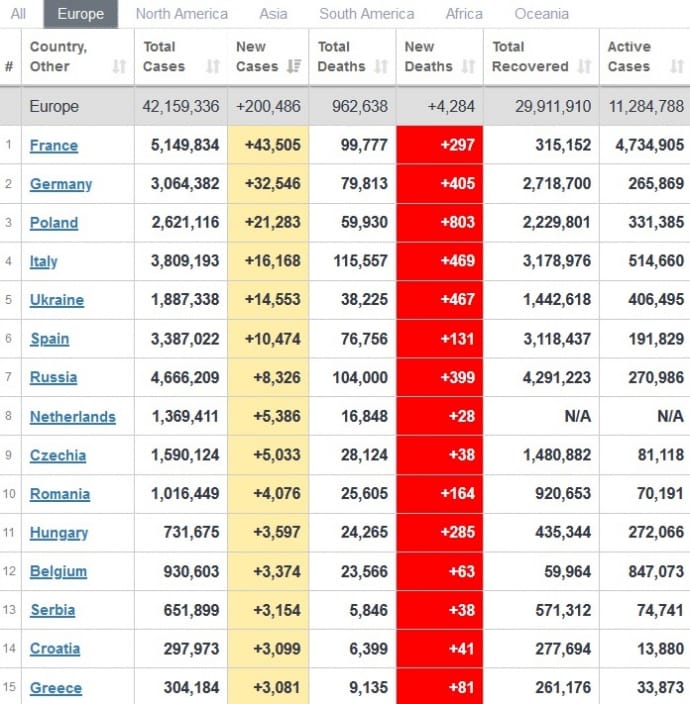Follow the Poland country link

(x=54, y=223)
